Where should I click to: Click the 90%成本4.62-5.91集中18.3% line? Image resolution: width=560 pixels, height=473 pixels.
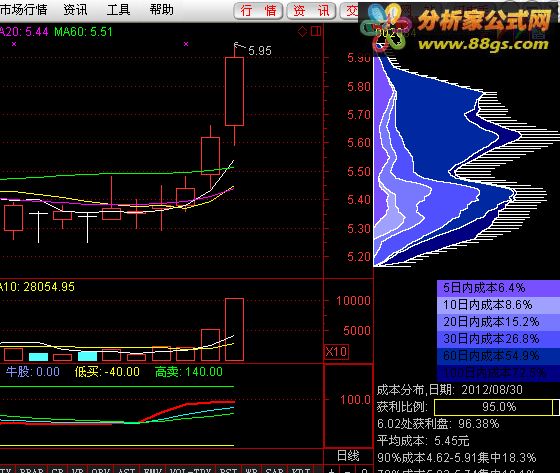[456, 458]
